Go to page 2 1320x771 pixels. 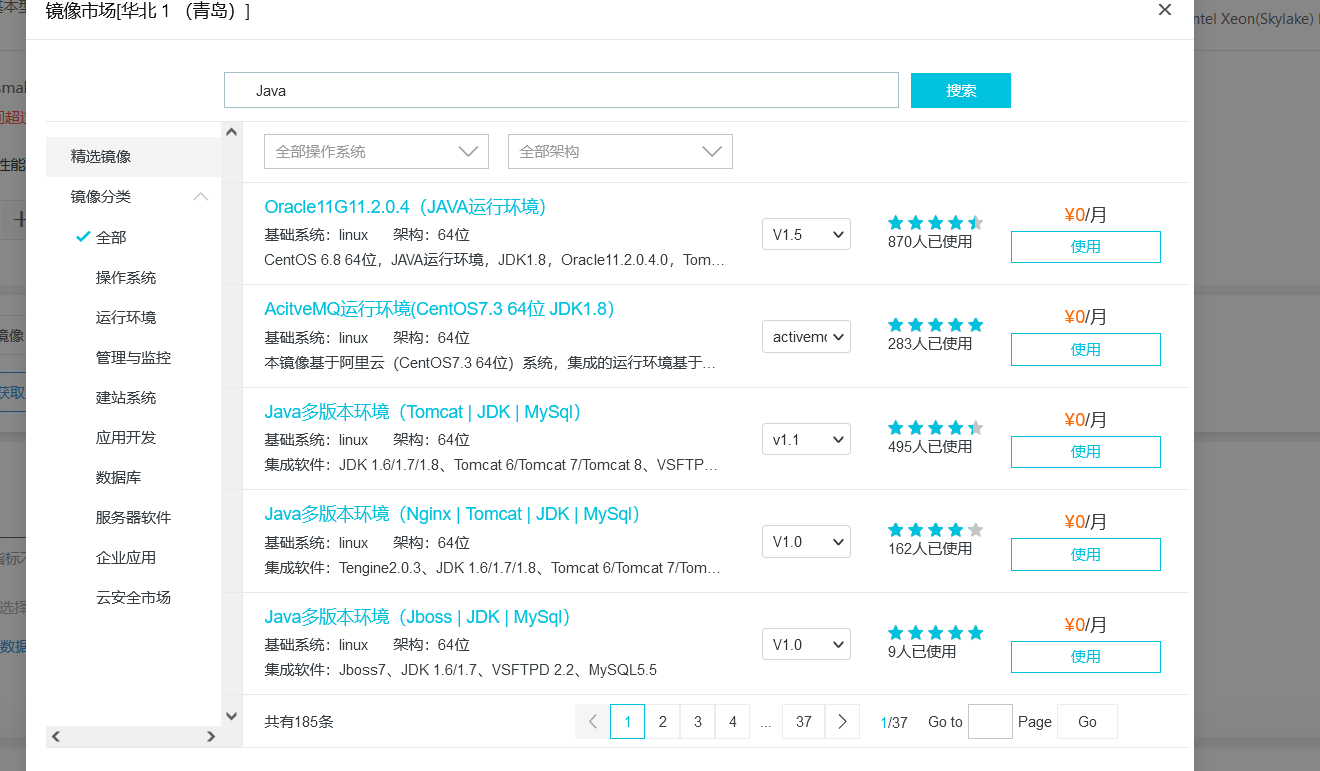(x=662, y=721)
